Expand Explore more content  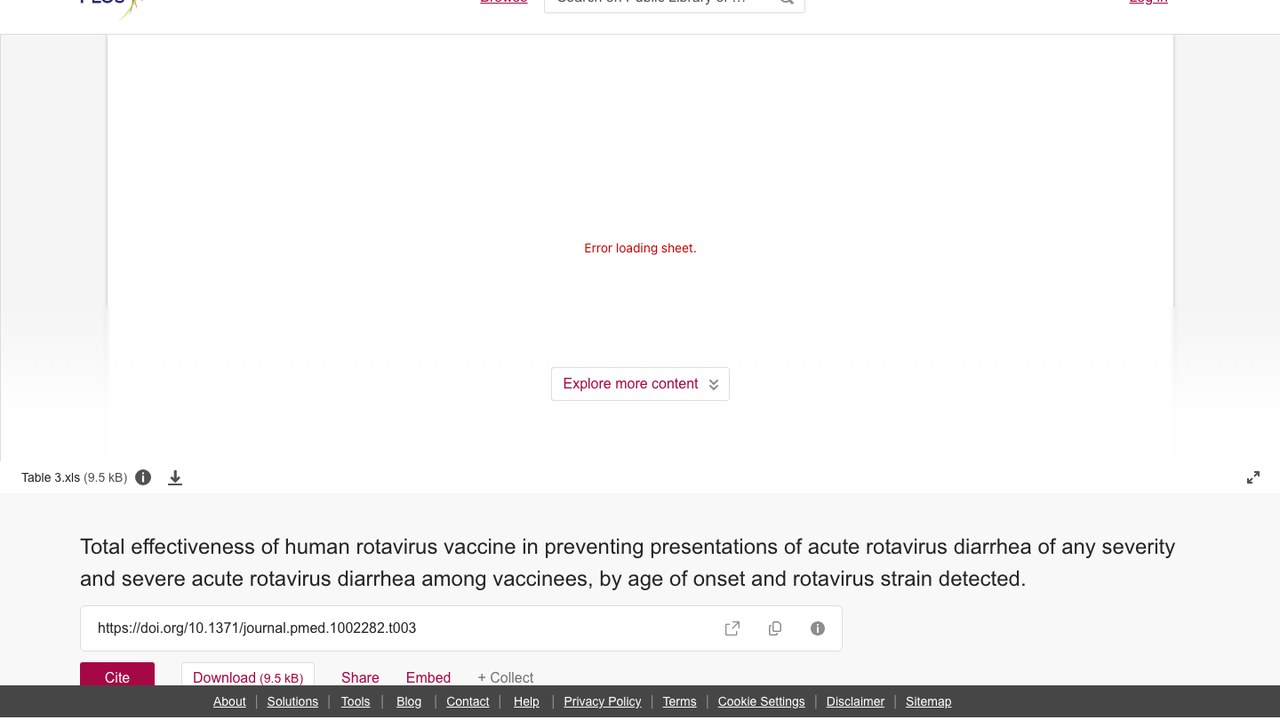pyautogui.click(x=640, y=384)
